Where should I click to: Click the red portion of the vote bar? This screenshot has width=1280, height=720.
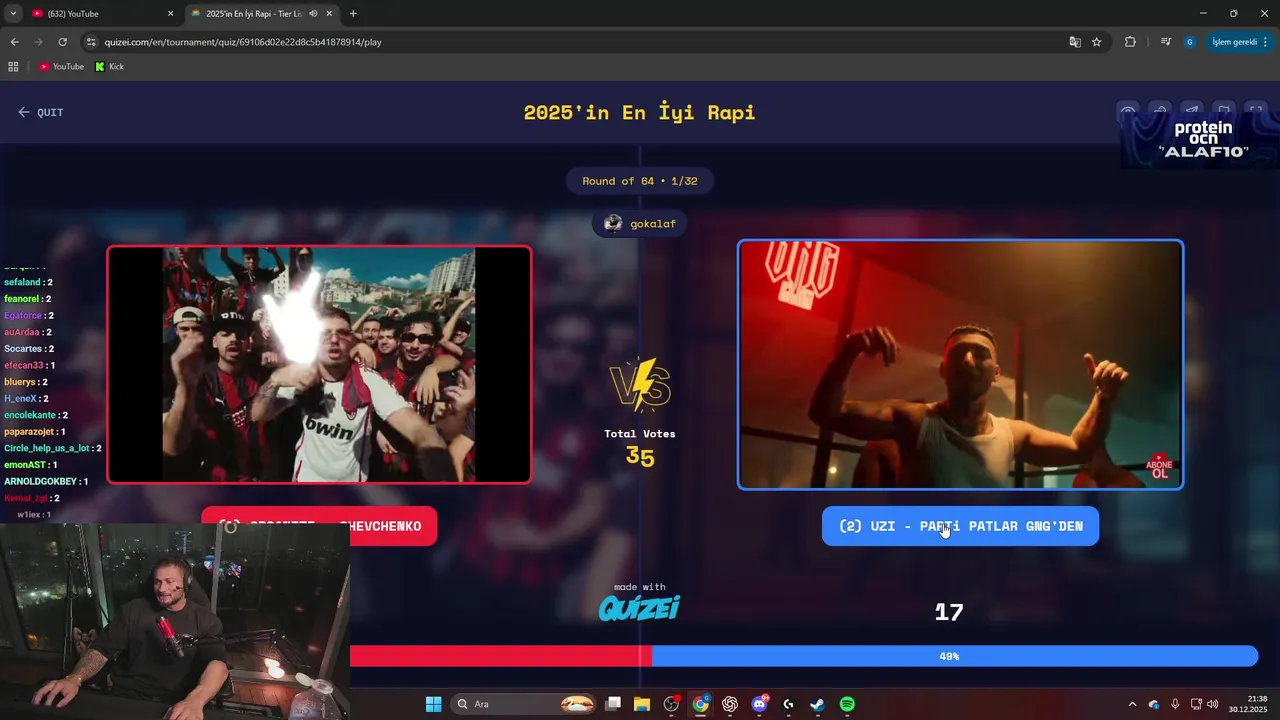tap(500, 656)
